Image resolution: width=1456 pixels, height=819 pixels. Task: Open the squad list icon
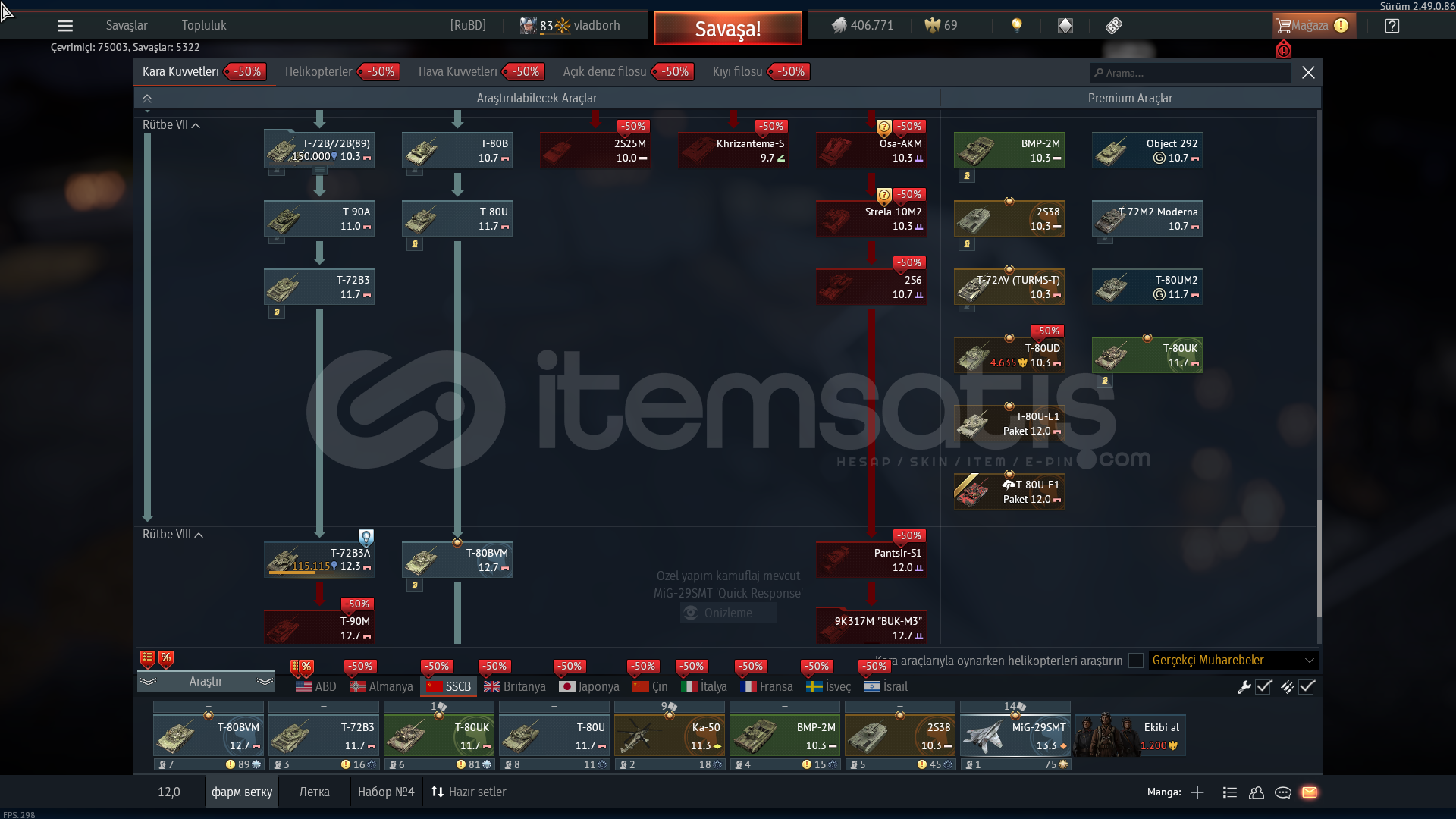[1230, 792]
